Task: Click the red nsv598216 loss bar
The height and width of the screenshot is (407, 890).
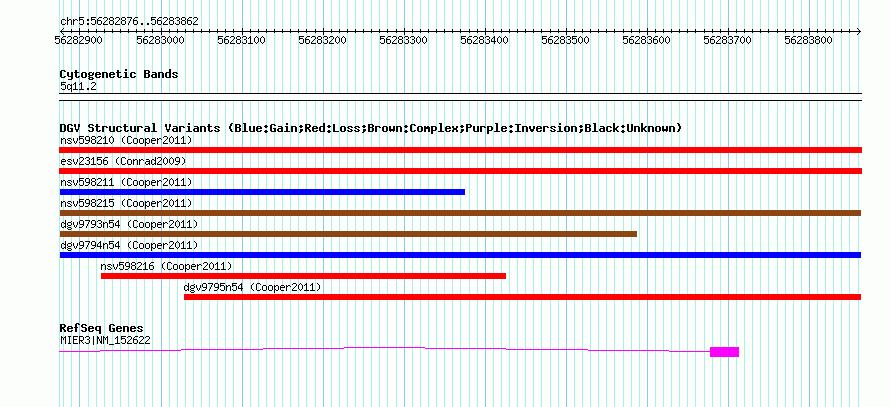Action: [x=303, y=276]
